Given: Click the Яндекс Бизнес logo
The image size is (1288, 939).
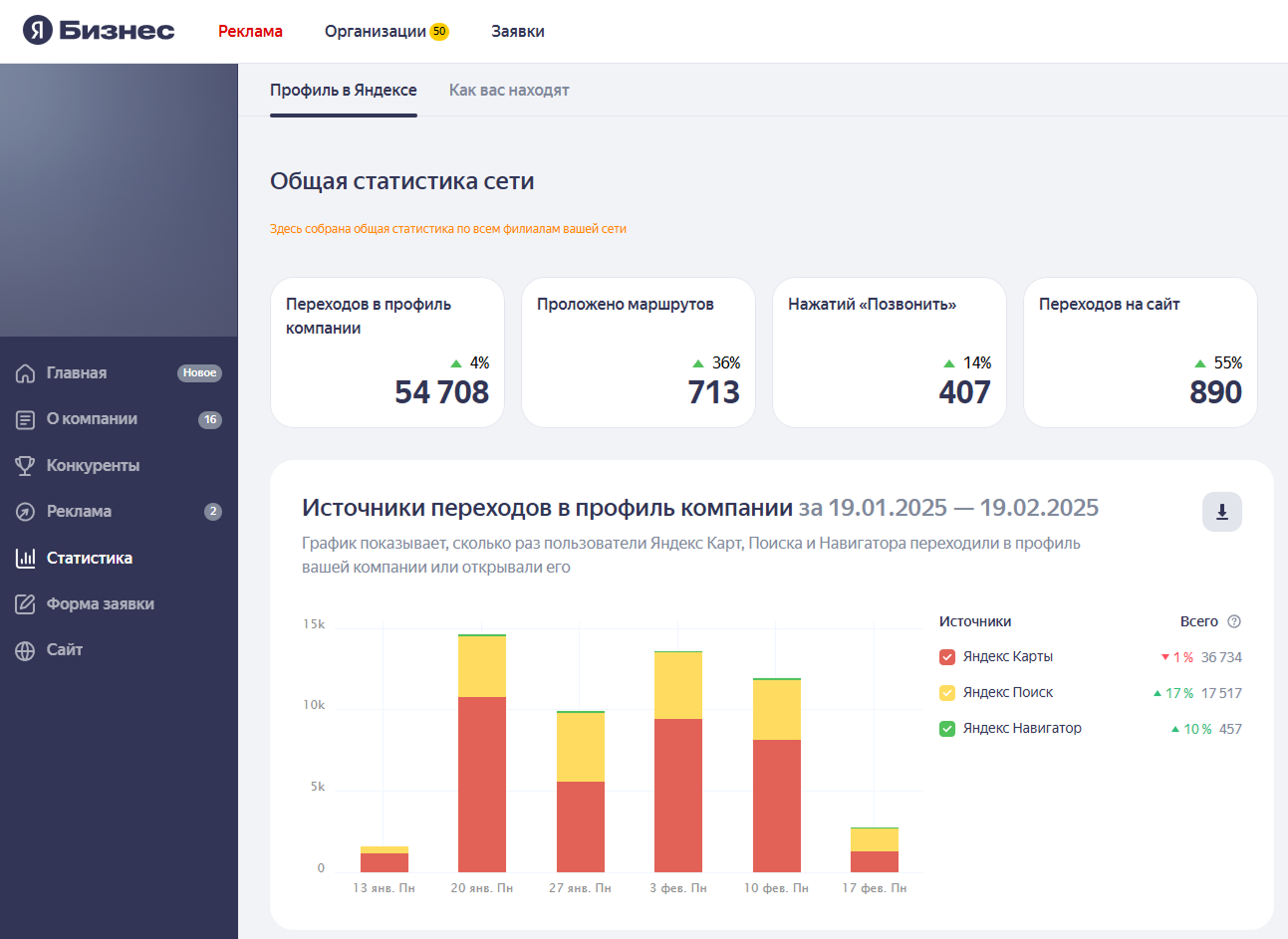Looking at the screenshot, I should tap(99, 31).
